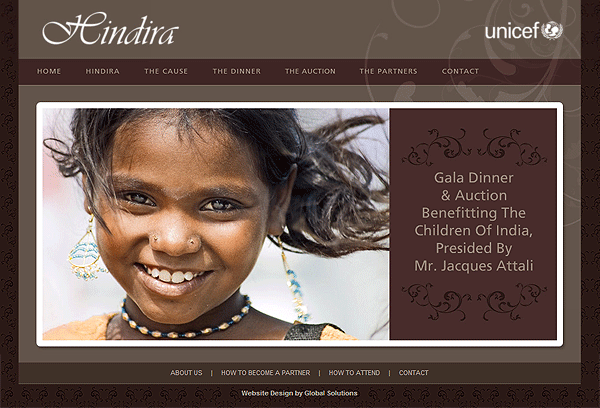This screenshot has height=408, width=600.
Task: Click the UNICEF globe emblem
Action: pos(552,31)
